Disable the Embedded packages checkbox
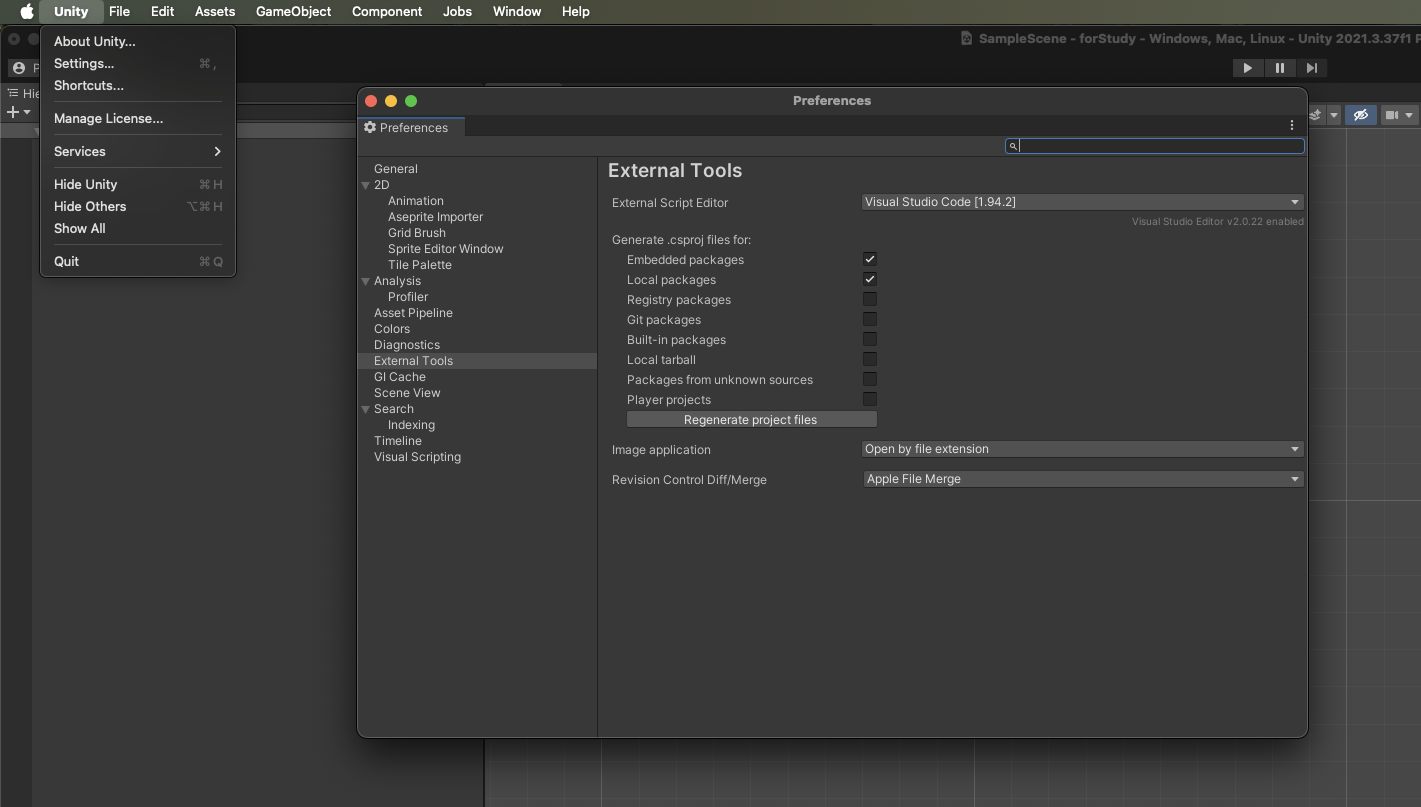Image resolution: width=1421 pixels, height=807 pixels. pos(870,259)
